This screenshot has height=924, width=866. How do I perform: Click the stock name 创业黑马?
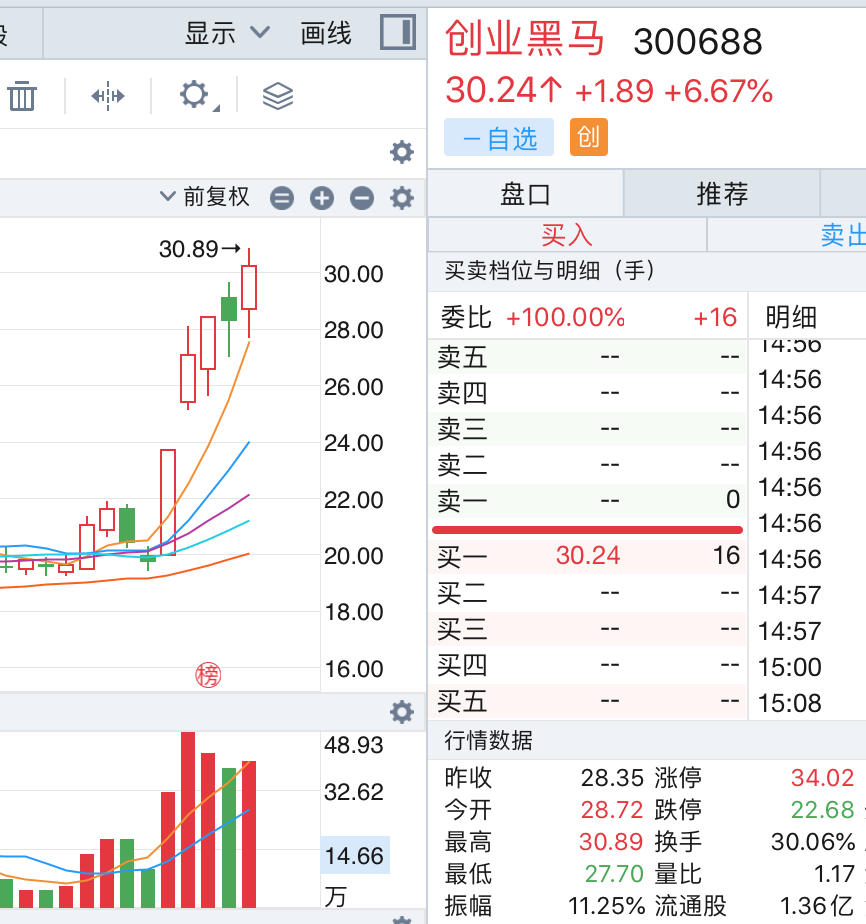(x=524, y=39)
